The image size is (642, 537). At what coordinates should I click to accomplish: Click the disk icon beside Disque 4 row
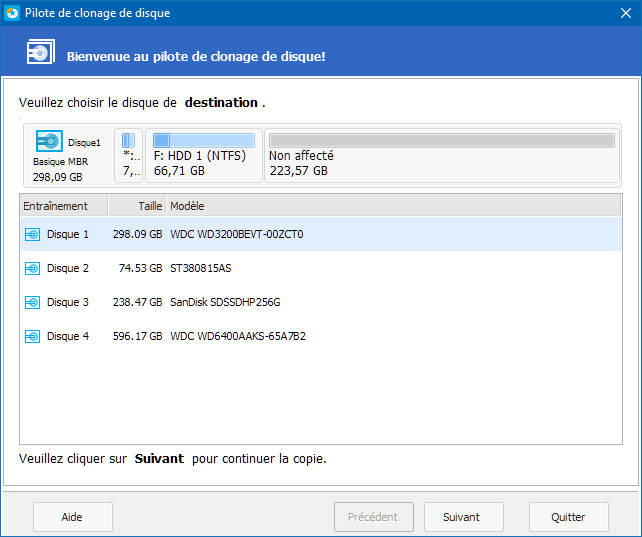tap(32, 336)
